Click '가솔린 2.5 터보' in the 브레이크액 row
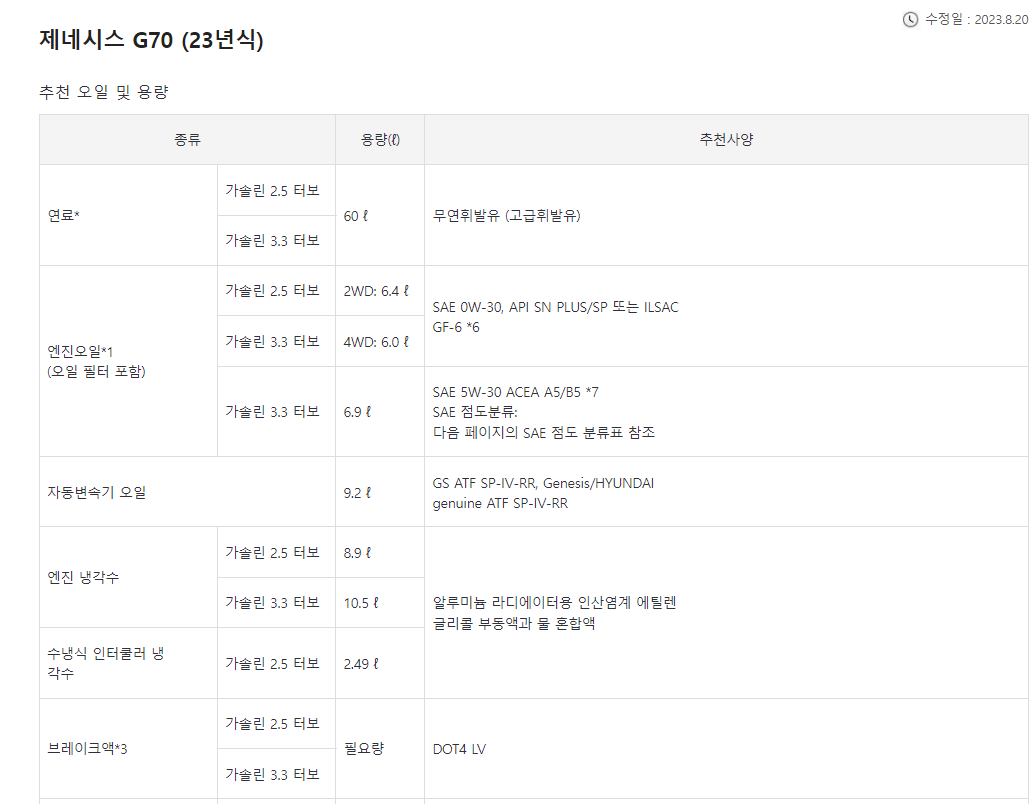The height and width of the screenshot is (804, 1030). (x=272, y=723)
